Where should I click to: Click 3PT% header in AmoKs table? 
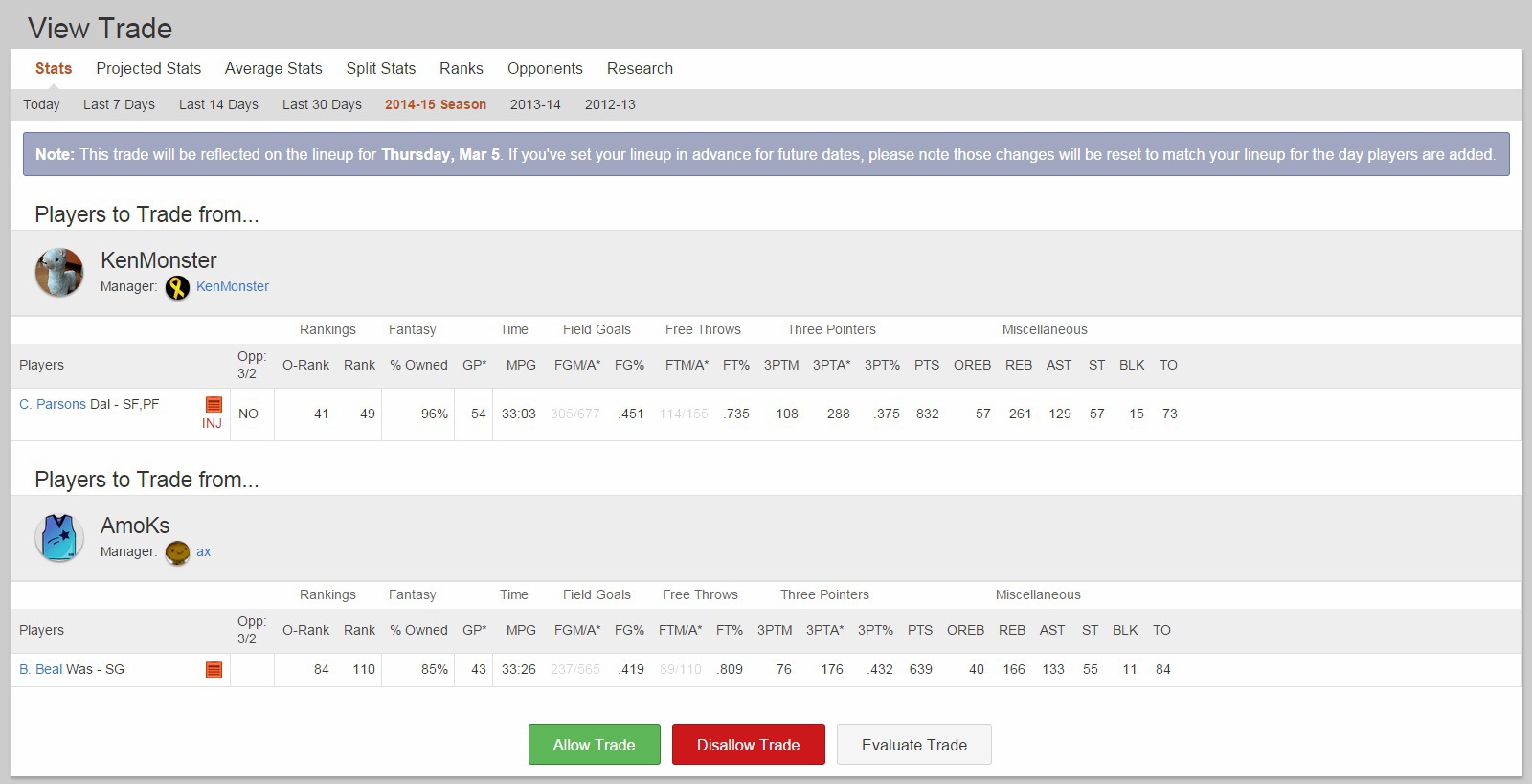pos(875,630)
